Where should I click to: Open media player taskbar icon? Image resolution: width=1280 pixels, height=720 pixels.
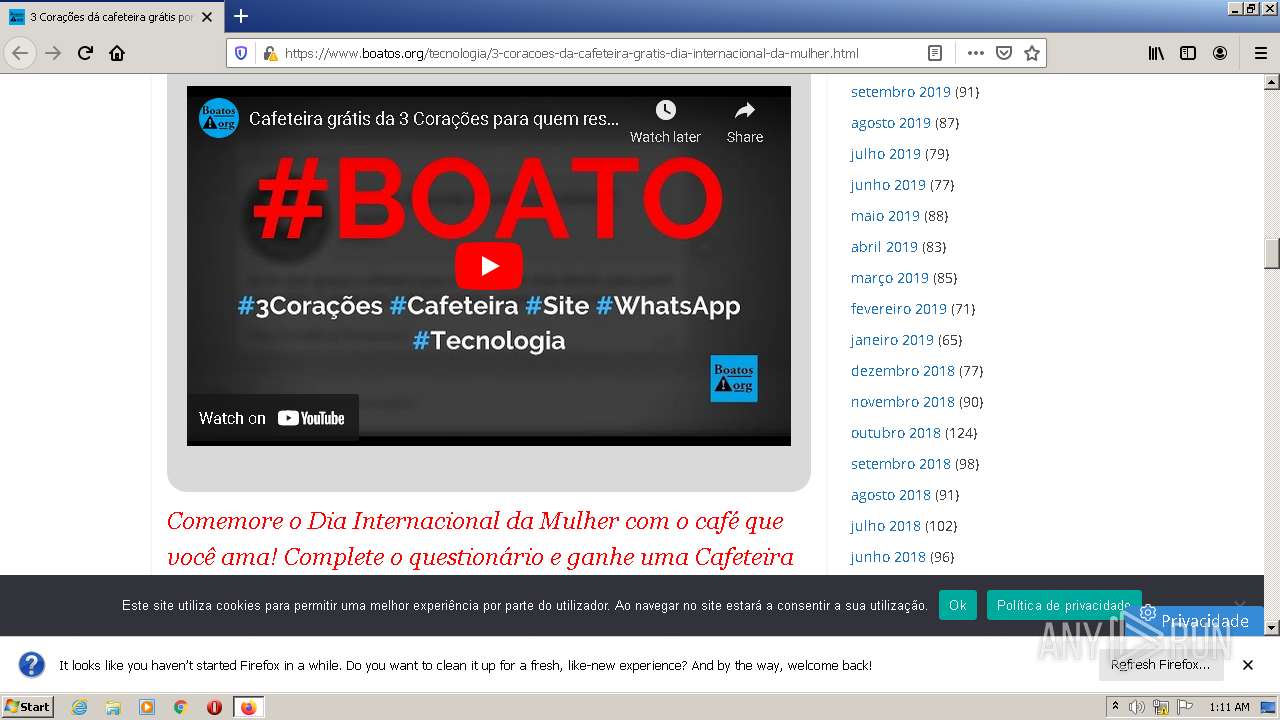[x=147, y=707]
